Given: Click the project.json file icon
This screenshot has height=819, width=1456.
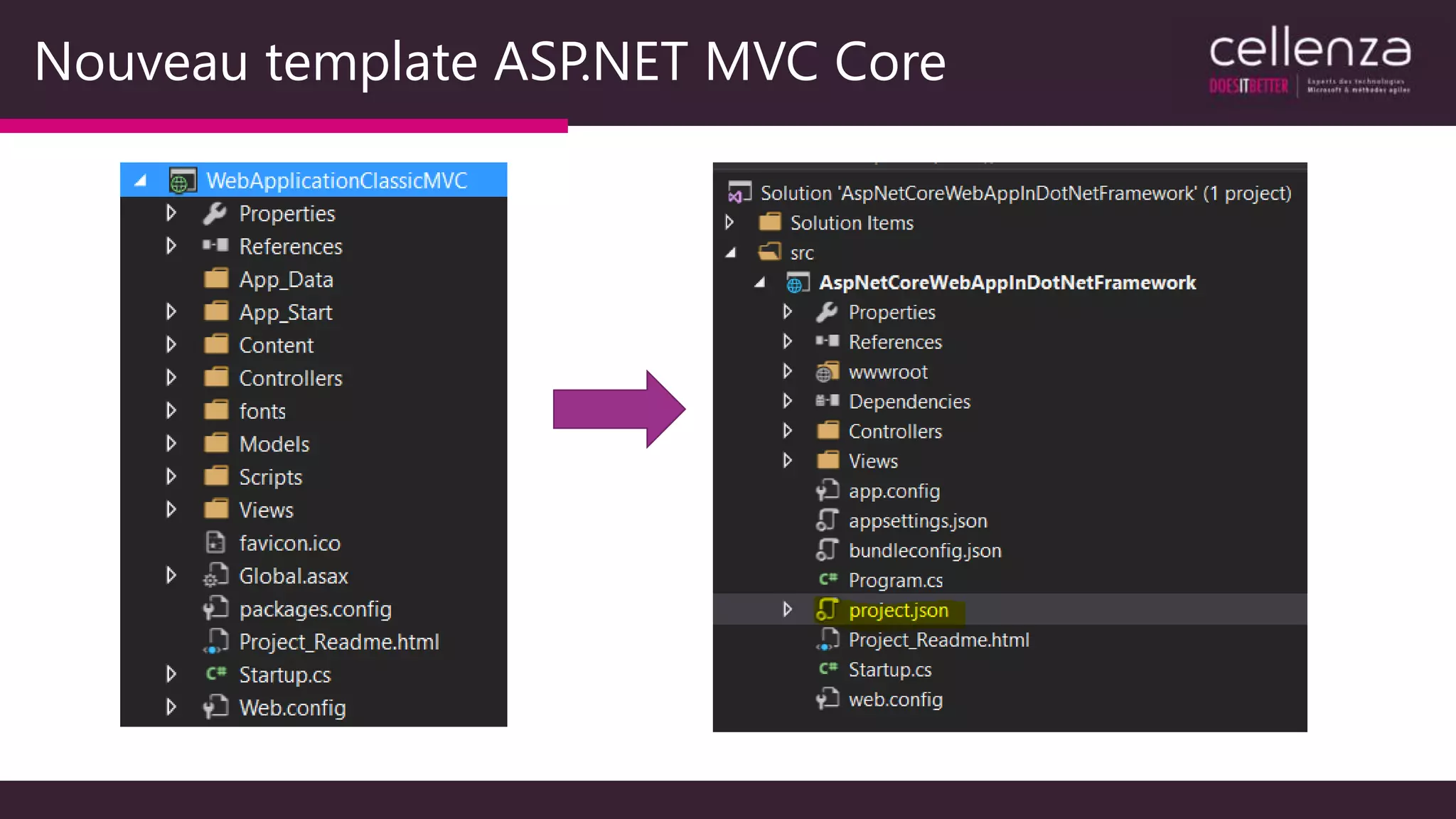Looking at the screenshot, I should [x=827, y=609].
